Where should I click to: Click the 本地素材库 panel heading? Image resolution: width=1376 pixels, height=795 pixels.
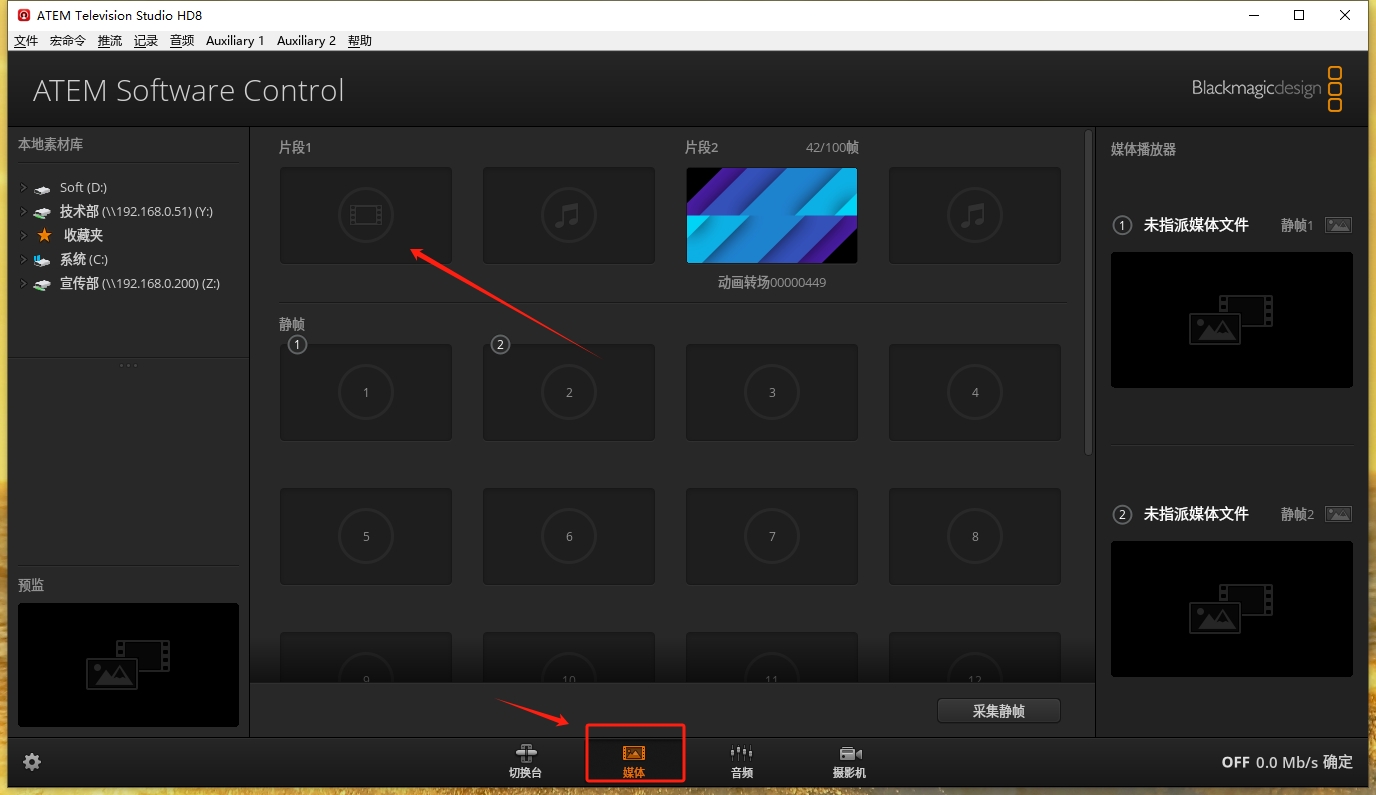tap(50, 145)
